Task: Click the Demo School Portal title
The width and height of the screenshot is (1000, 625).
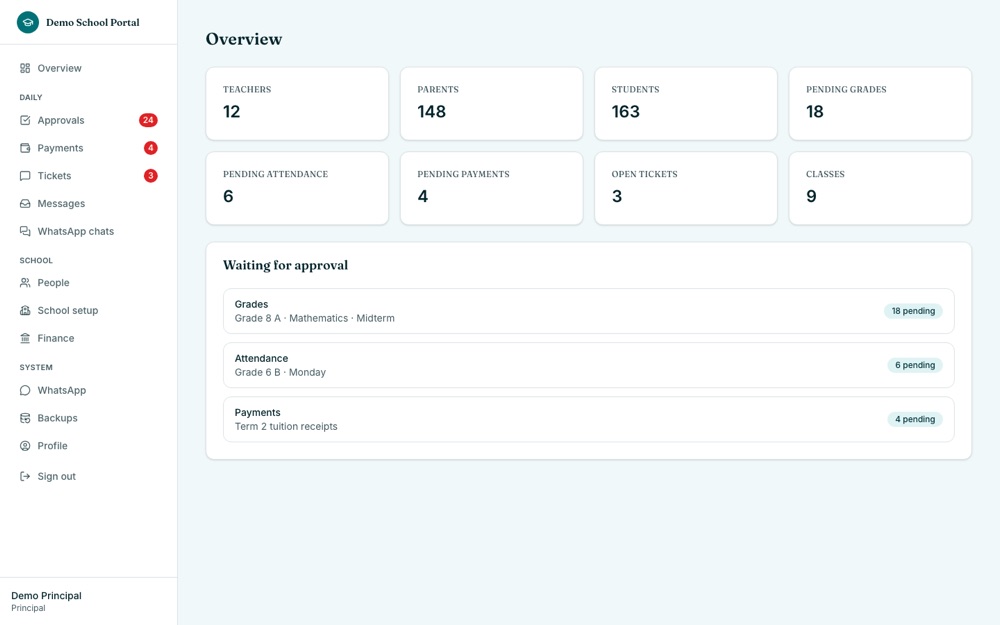Action: click(x=92, y=22)
